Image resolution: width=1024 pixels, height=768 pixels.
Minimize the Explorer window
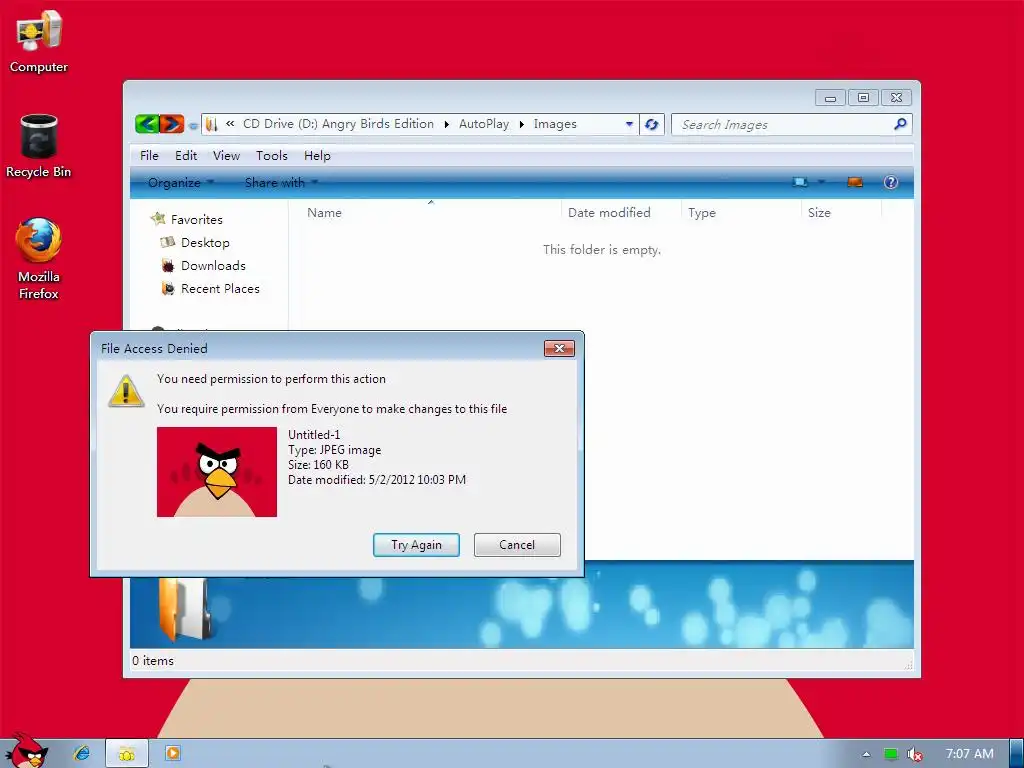coord(830,98)
